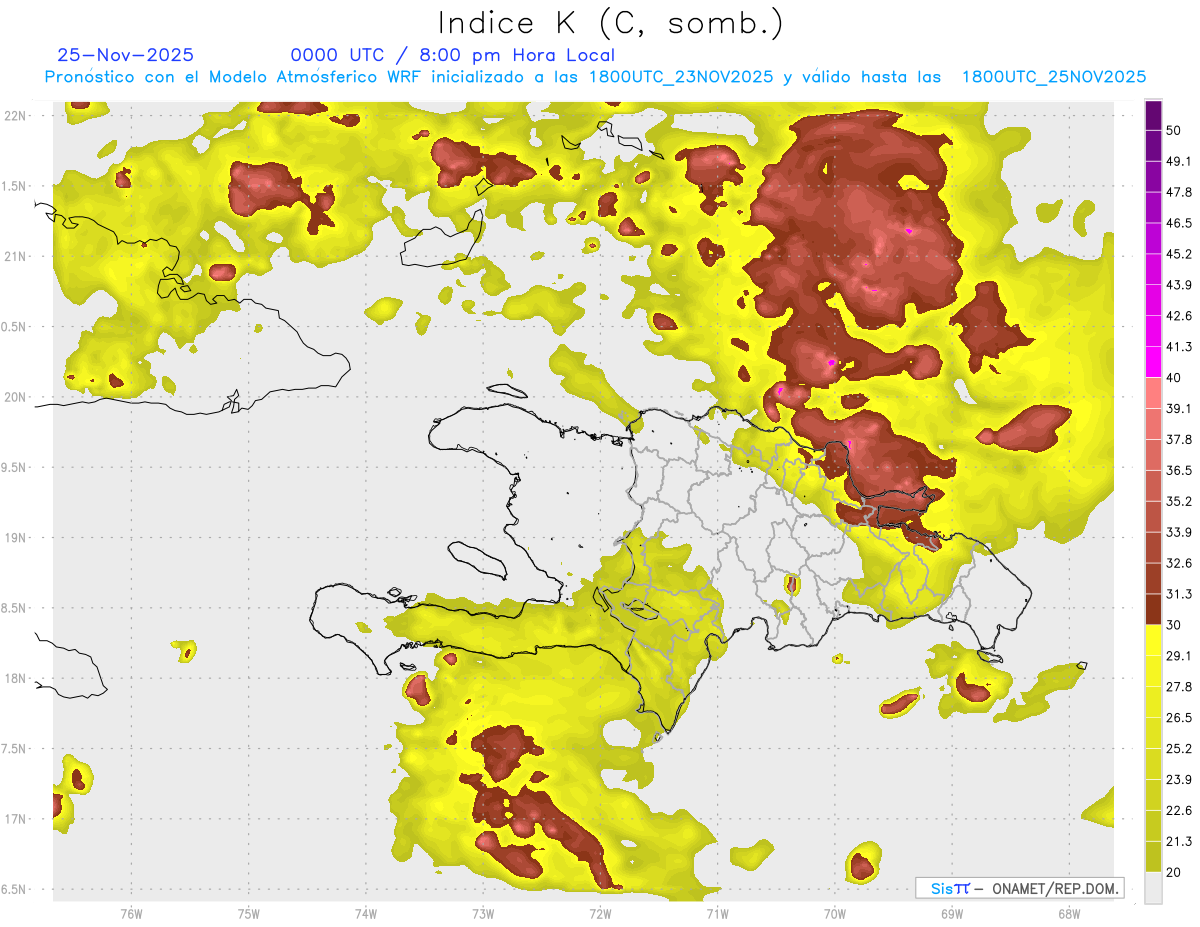Click the colorbar value '25.2'
Screen dimensions: 1200x927
(1179, 748)
